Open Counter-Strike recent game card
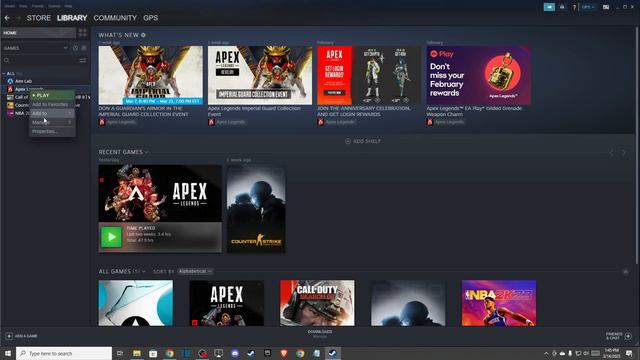640x360 pixels. point(256,209)
